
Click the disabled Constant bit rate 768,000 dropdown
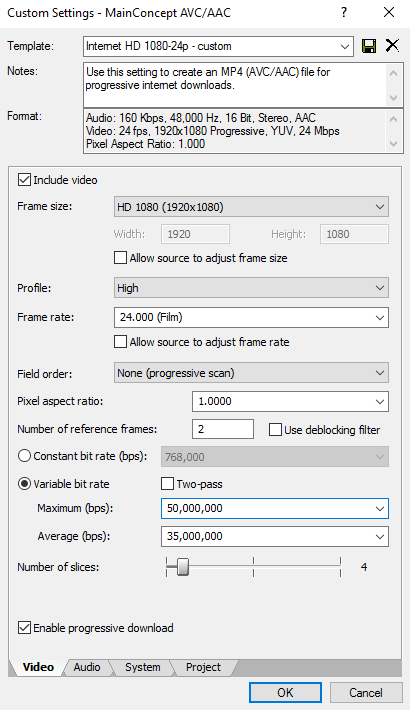pos(275,456)
